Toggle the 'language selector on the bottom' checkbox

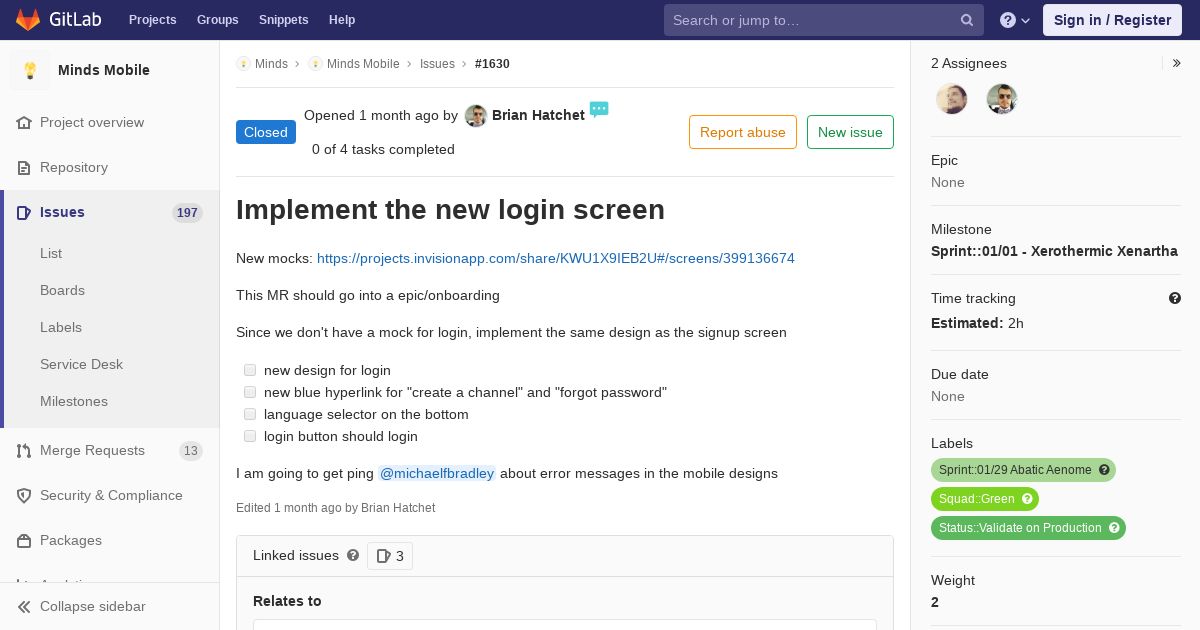(250, 414)
